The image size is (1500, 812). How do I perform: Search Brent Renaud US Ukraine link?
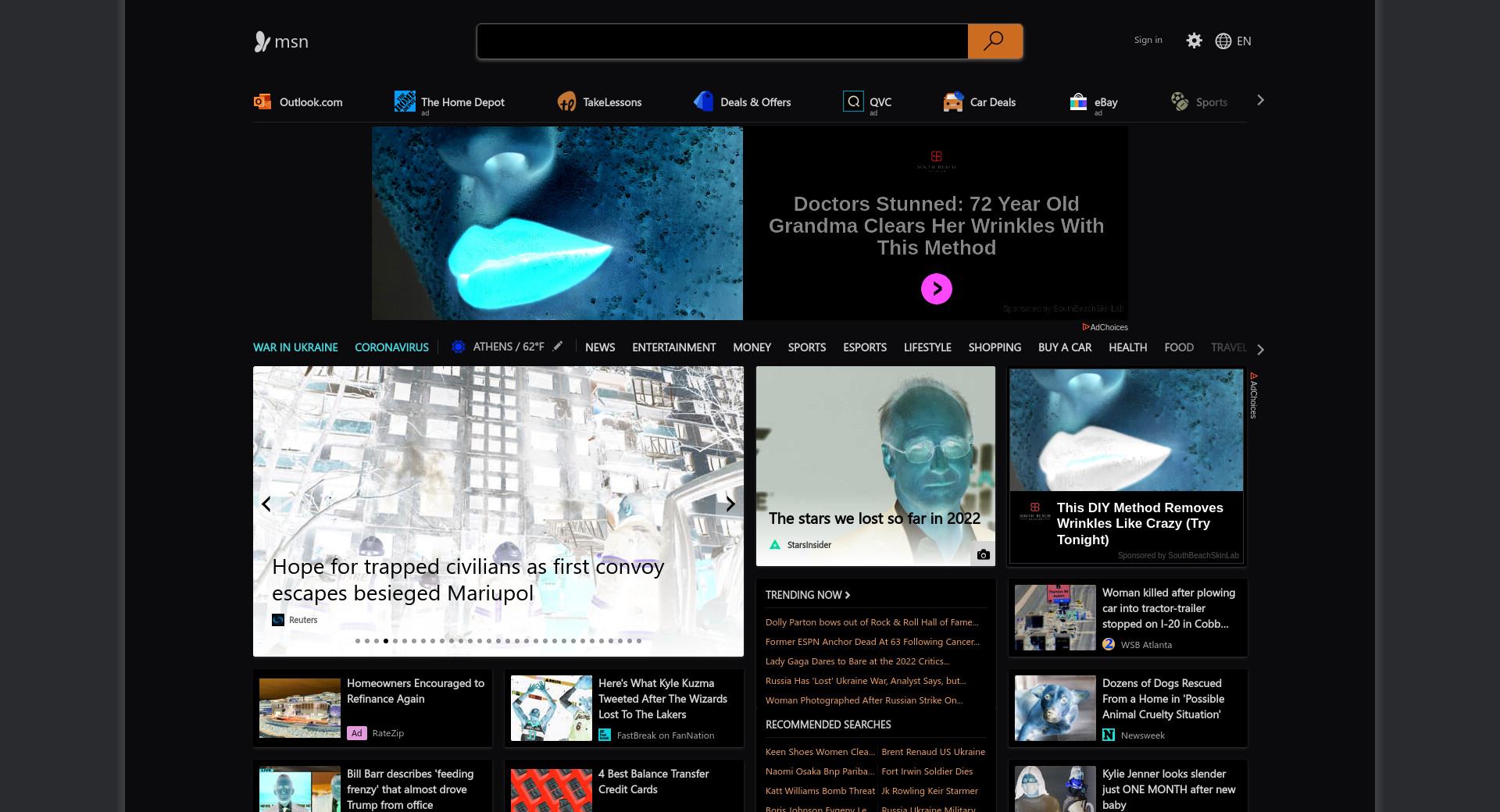[934, 752]
